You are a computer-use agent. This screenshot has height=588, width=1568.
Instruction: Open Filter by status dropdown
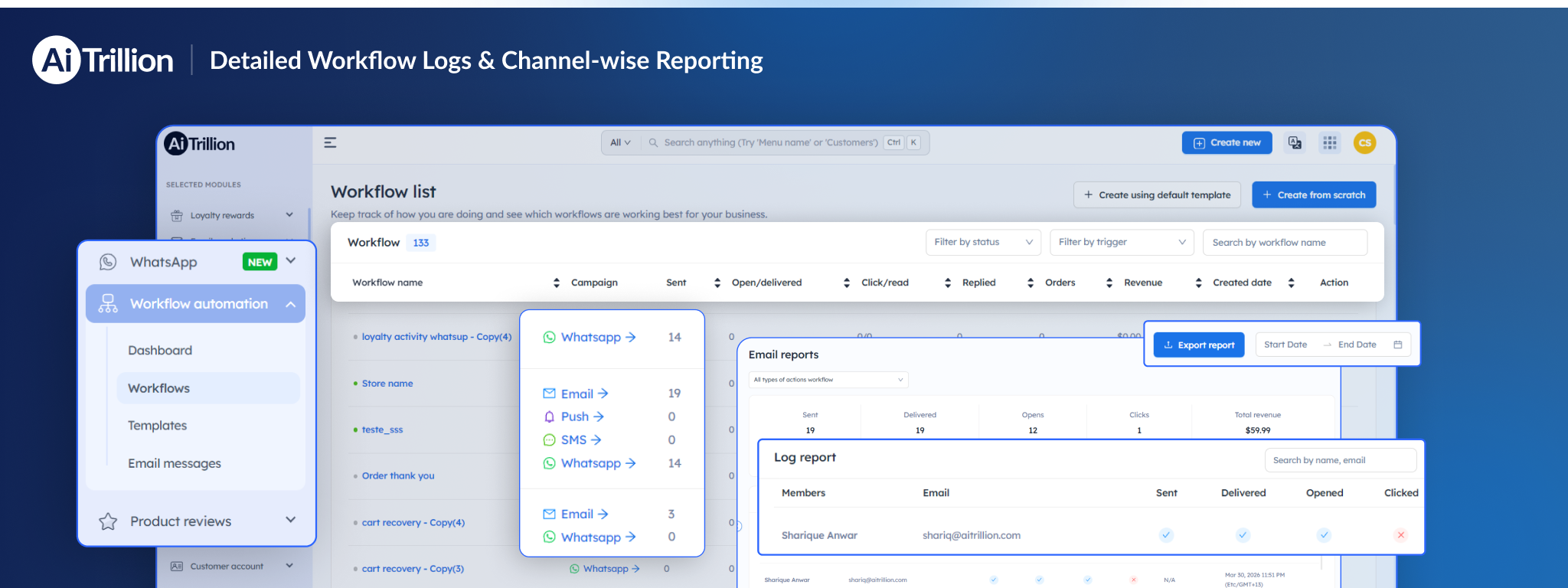[x=983, y=242]
